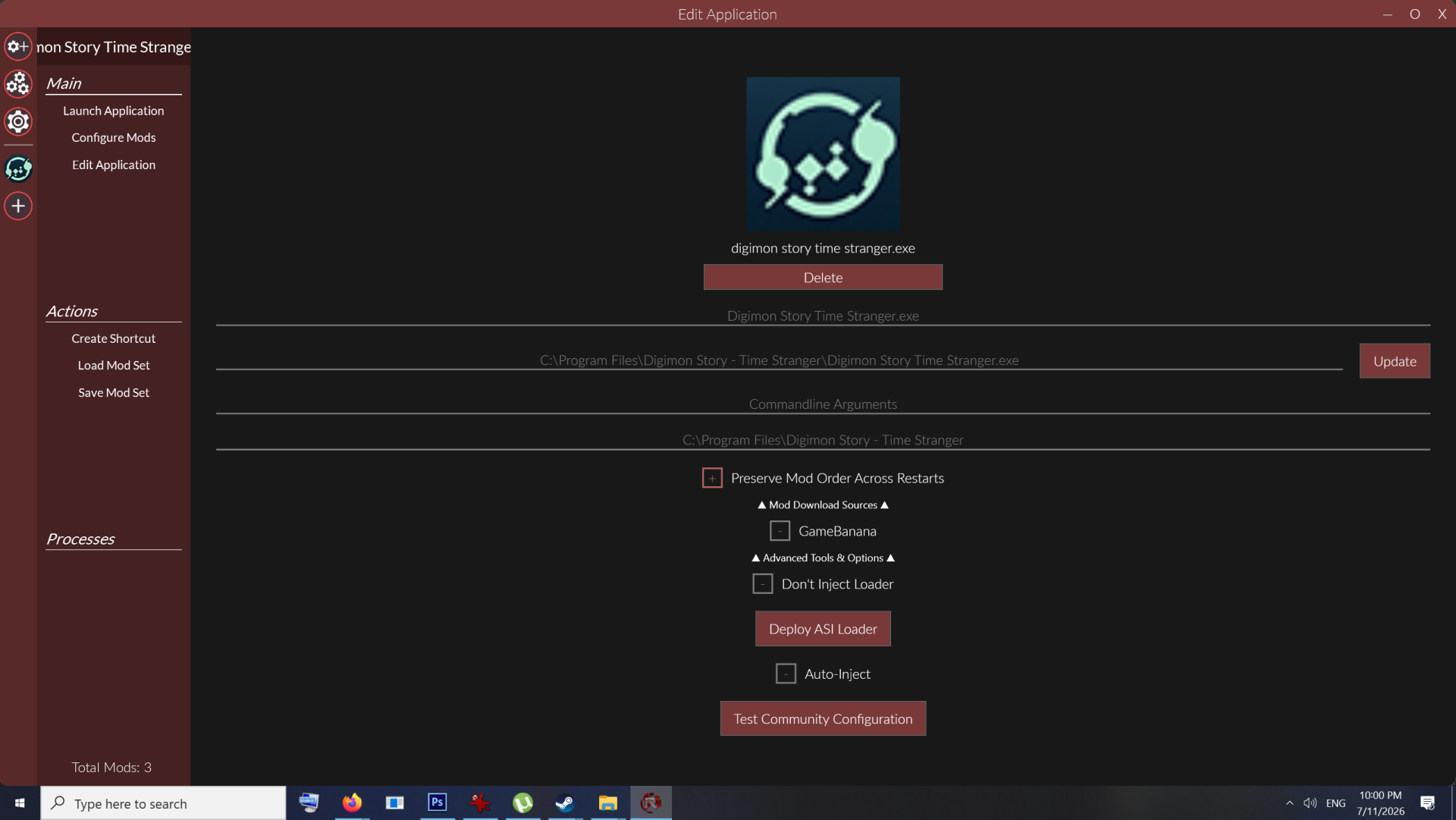Click the computer monitor taskbar icon
The width and height of the screenshot is (1456, 820).
tap(309, 803)
